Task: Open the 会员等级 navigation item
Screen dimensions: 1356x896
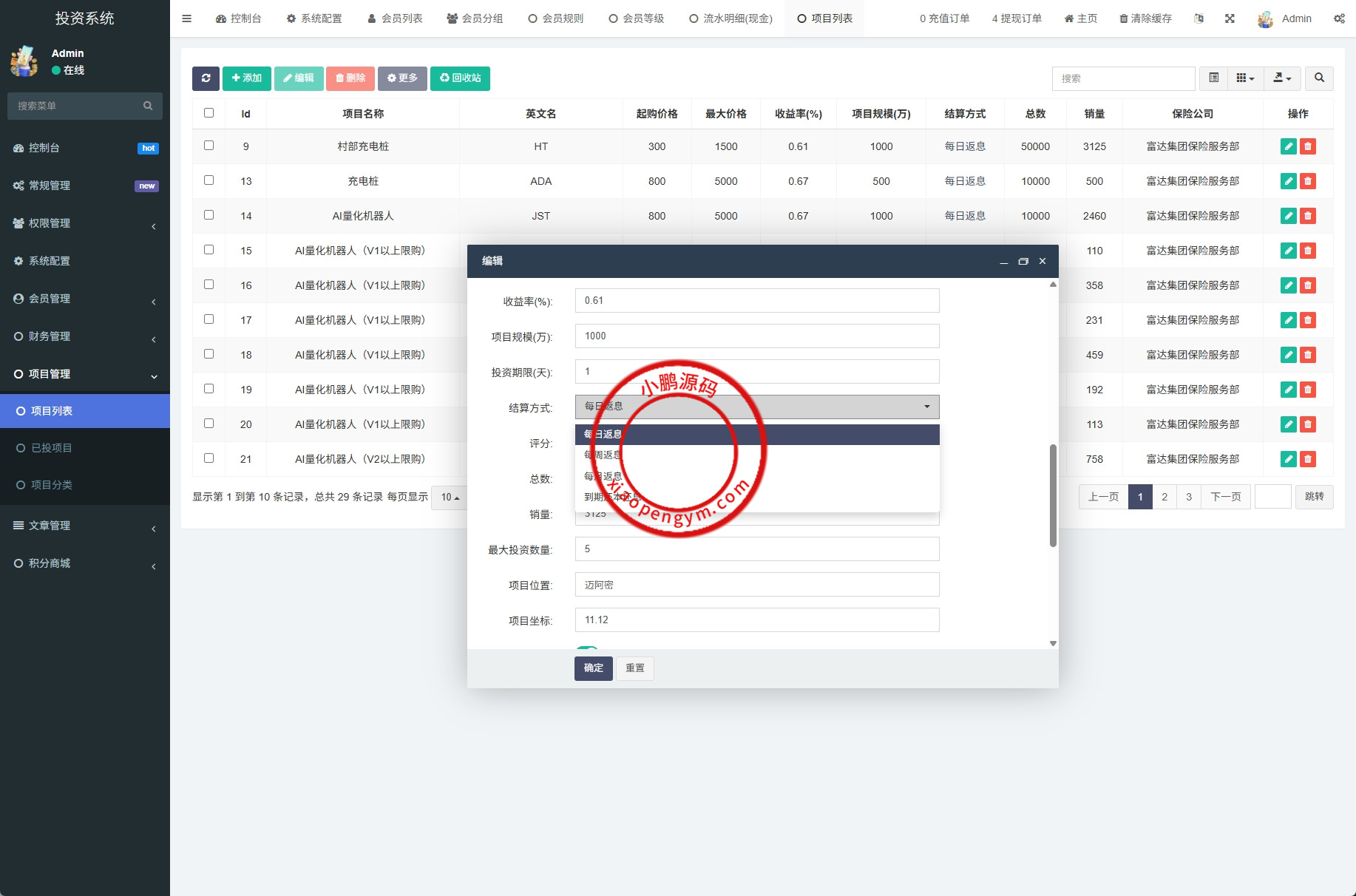Action: tap(636, 18)
